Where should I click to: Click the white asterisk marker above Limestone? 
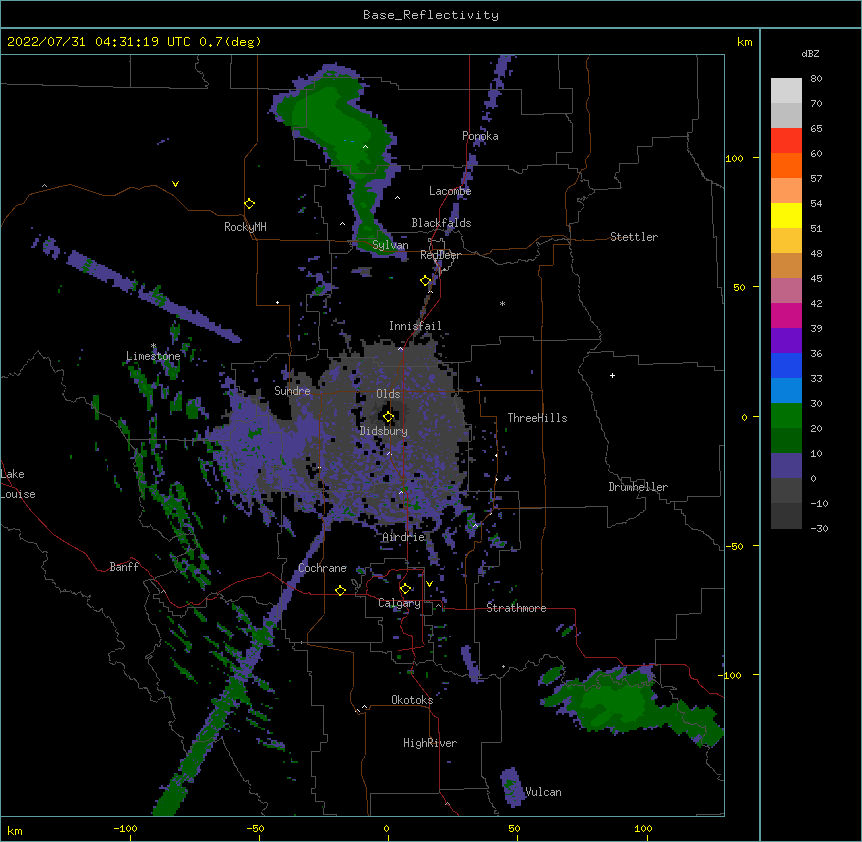click(154, 346)
